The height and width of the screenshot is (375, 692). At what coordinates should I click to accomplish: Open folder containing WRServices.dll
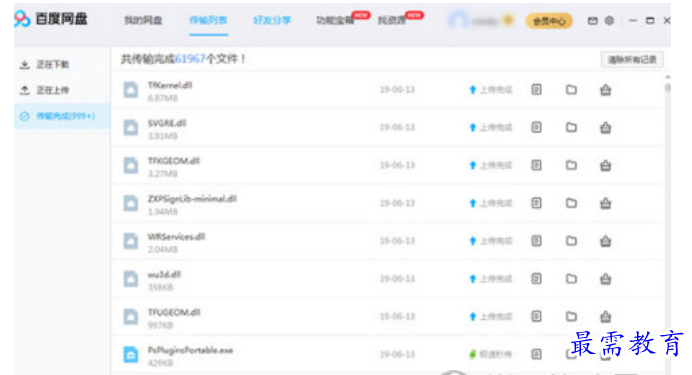[571, 241]
